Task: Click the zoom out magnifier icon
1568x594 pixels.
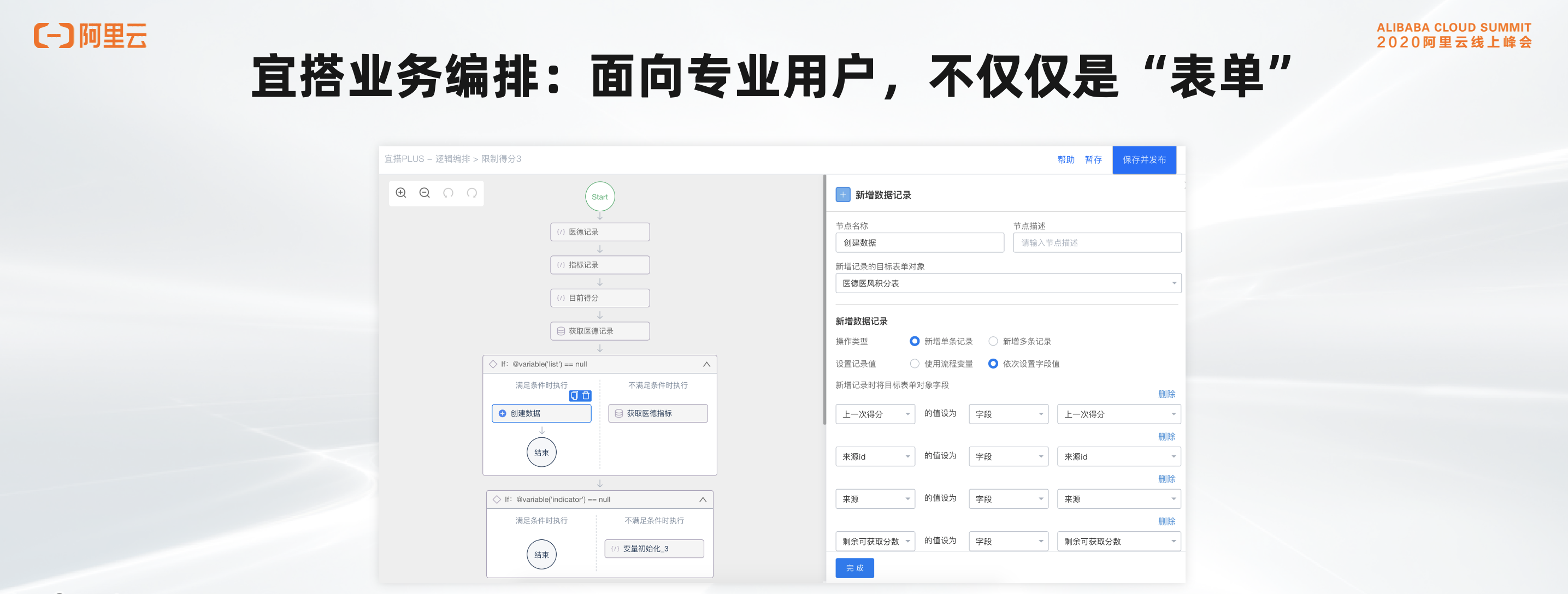Action: point(425,193)
